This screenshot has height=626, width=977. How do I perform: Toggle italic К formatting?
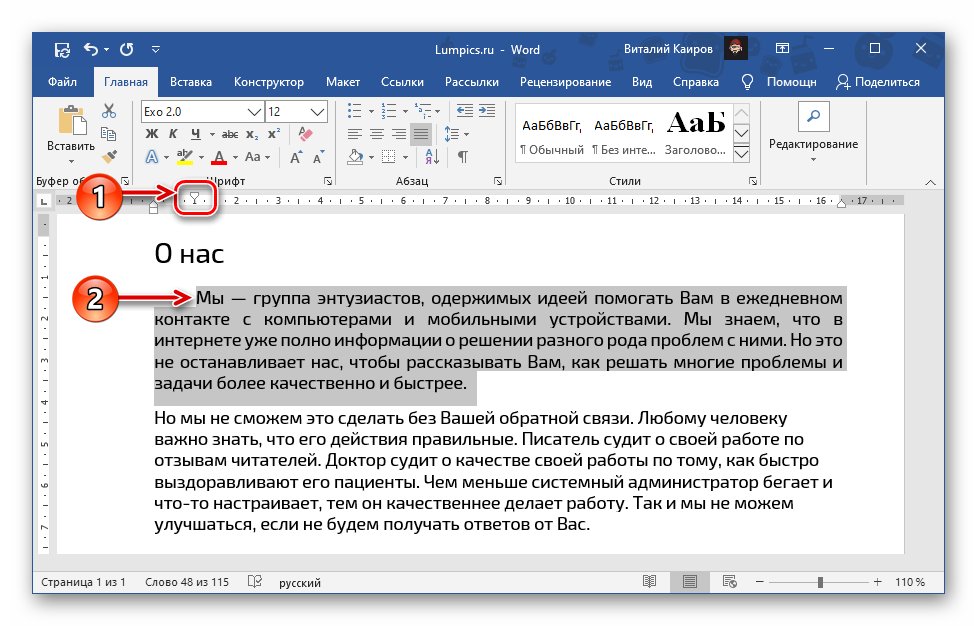174,133
